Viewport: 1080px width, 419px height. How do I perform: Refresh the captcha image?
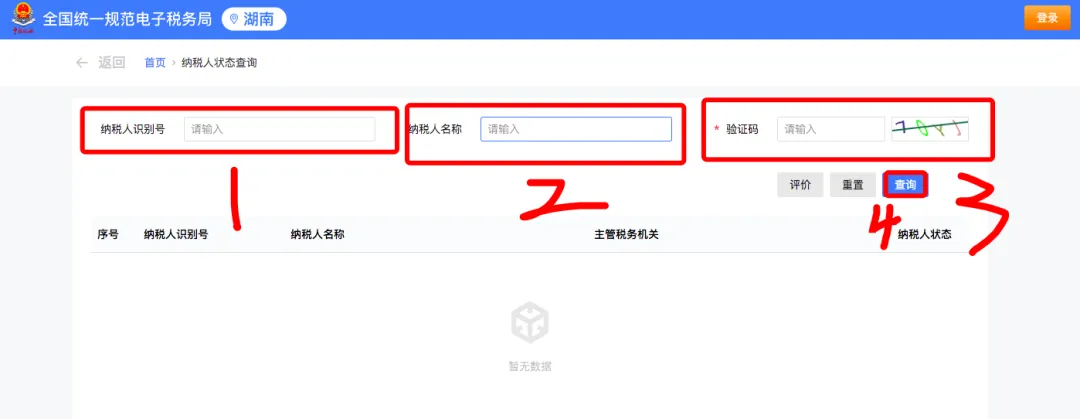click(x=930, y=129)
